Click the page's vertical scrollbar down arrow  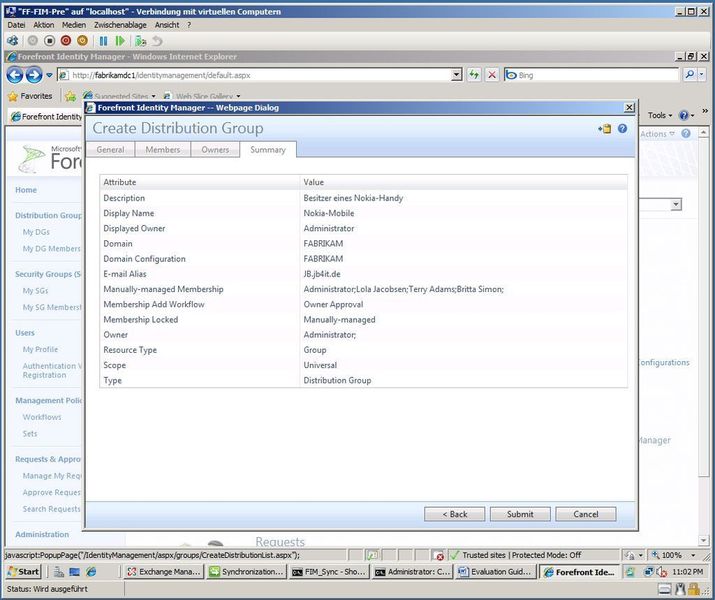[x=703, y=540]
